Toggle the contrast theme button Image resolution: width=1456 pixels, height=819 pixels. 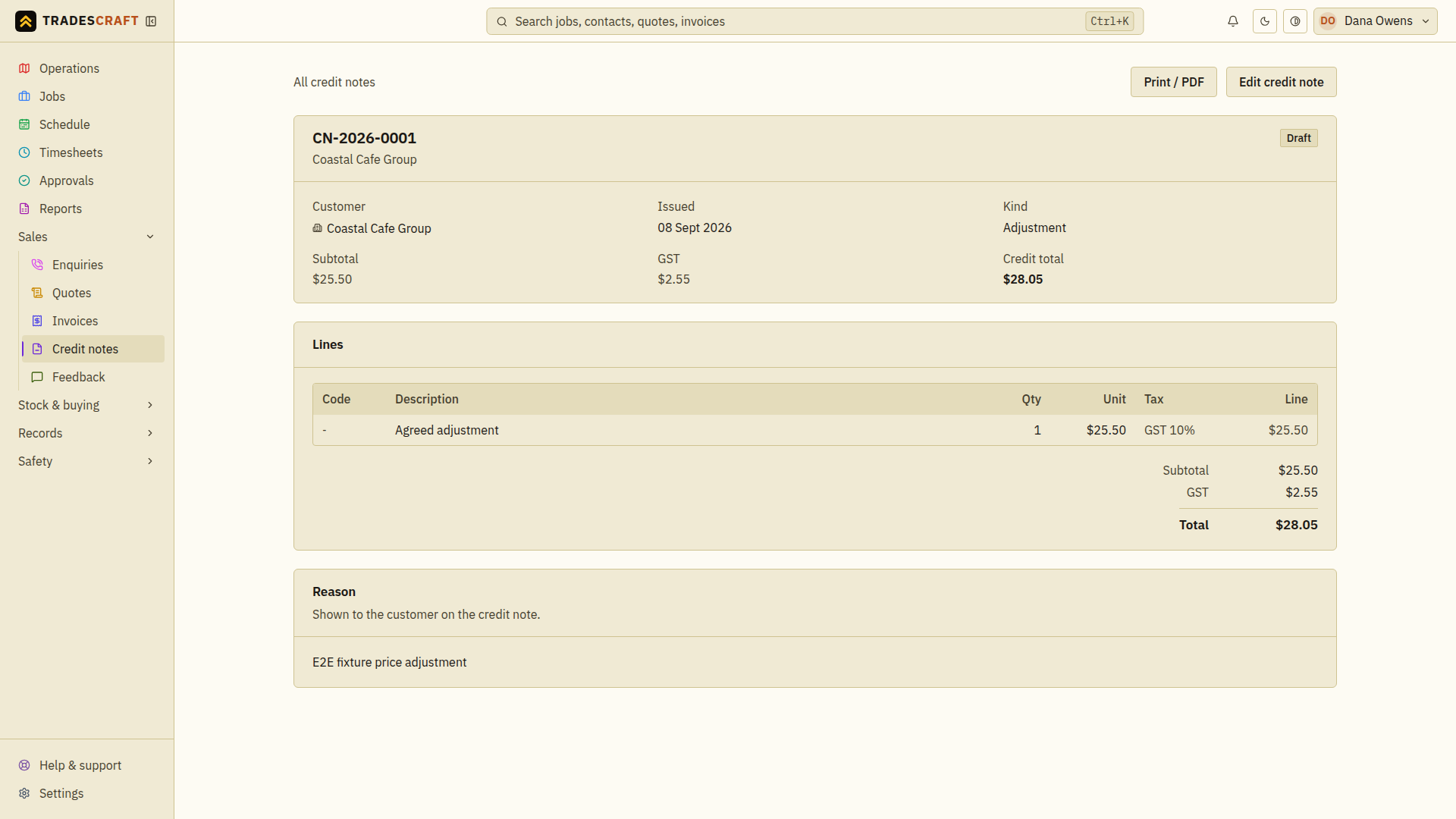coord(1295,21)
